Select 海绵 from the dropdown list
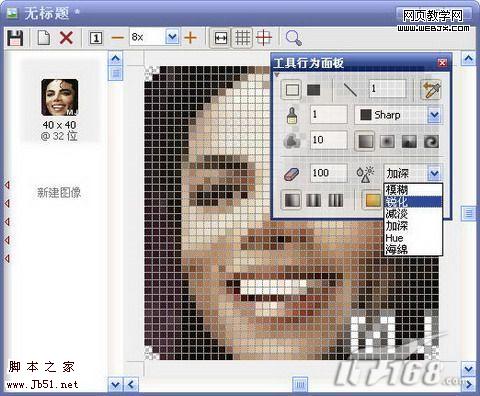This screenshot has width=480, height=396. [413, 249]
